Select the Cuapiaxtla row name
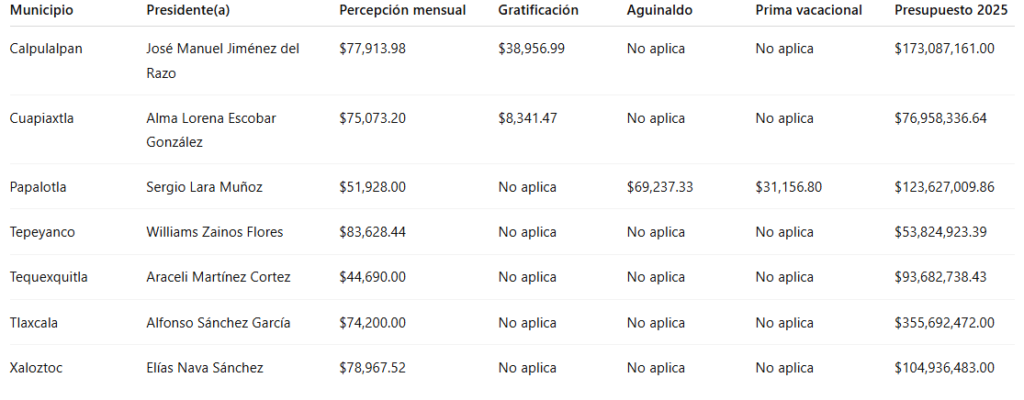Screen dimensions: 1024x400 click(x=42, y=118)
